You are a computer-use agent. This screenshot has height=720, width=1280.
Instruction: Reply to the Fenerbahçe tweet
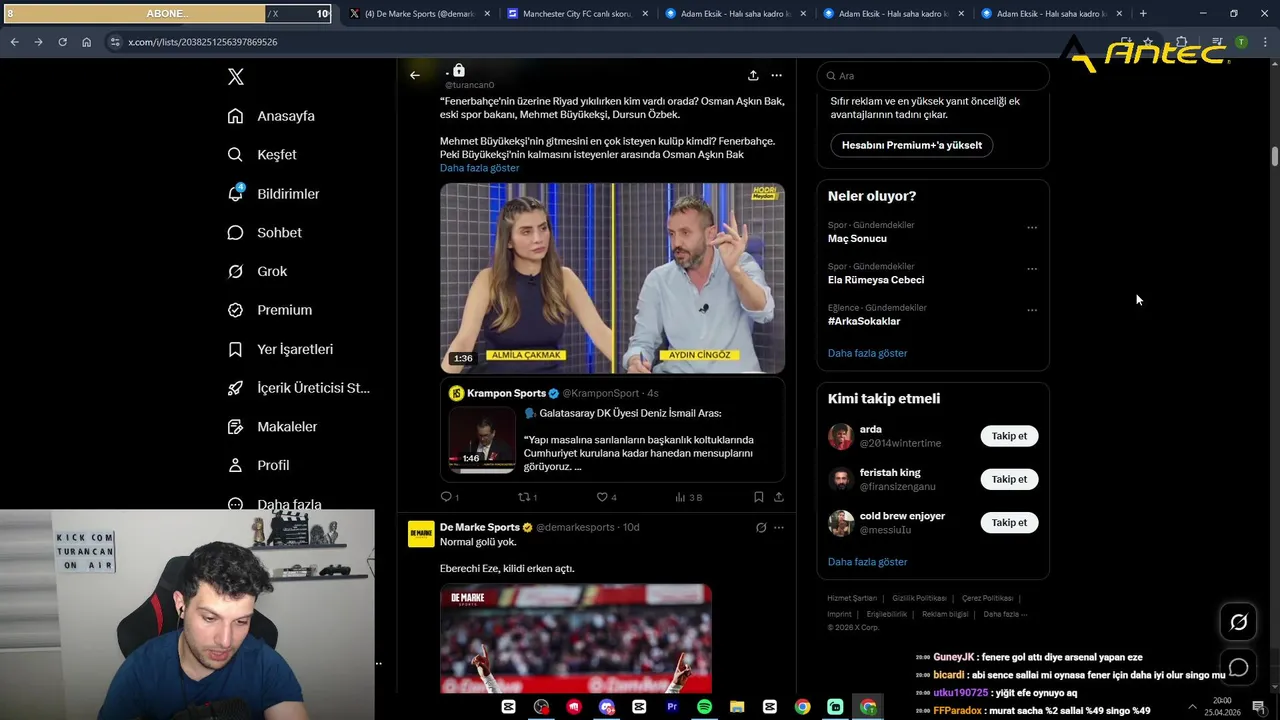(x=446, y=497)
